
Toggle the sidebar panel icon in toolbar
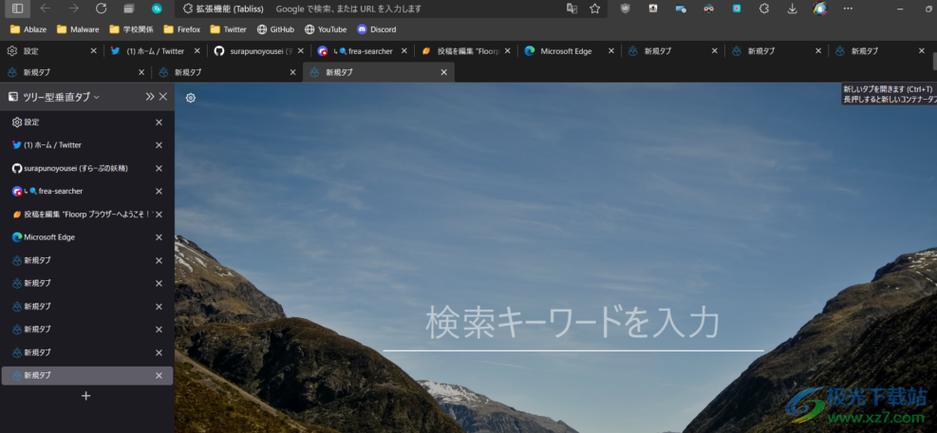click(x=17, y=8)
